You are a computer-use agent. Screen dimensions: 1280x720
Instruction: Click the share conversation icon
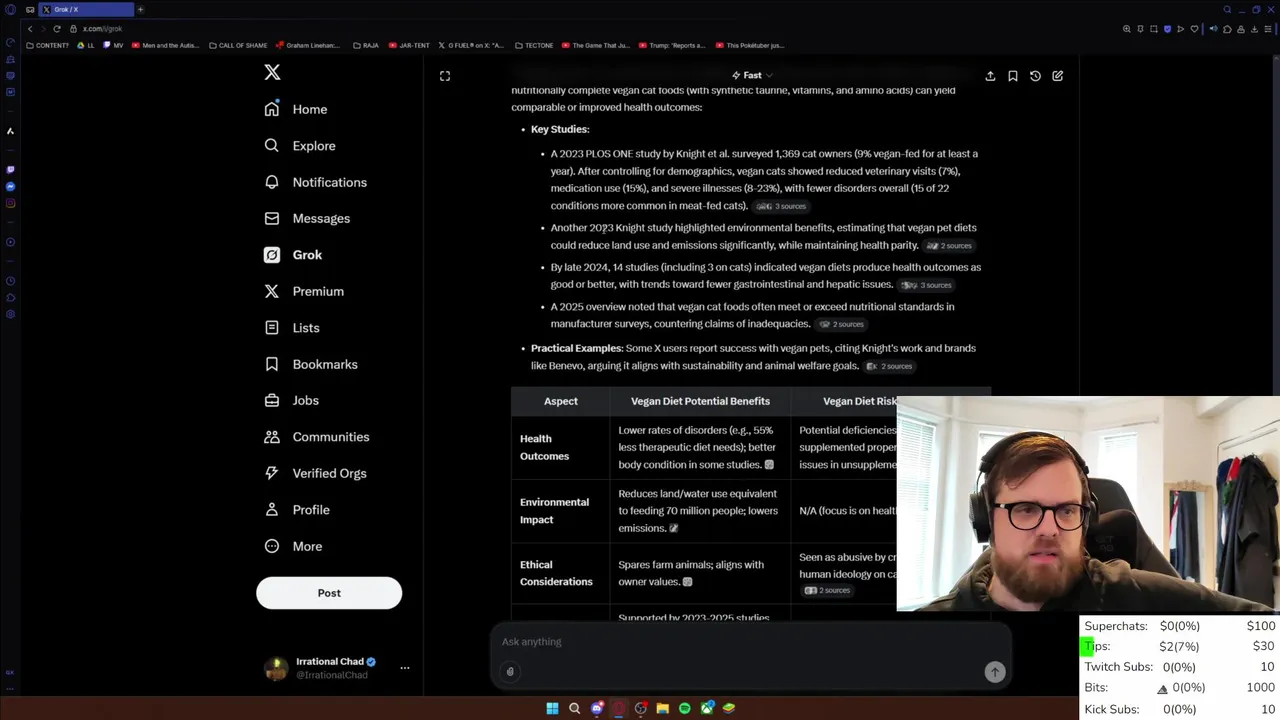(x=990, y=76)
